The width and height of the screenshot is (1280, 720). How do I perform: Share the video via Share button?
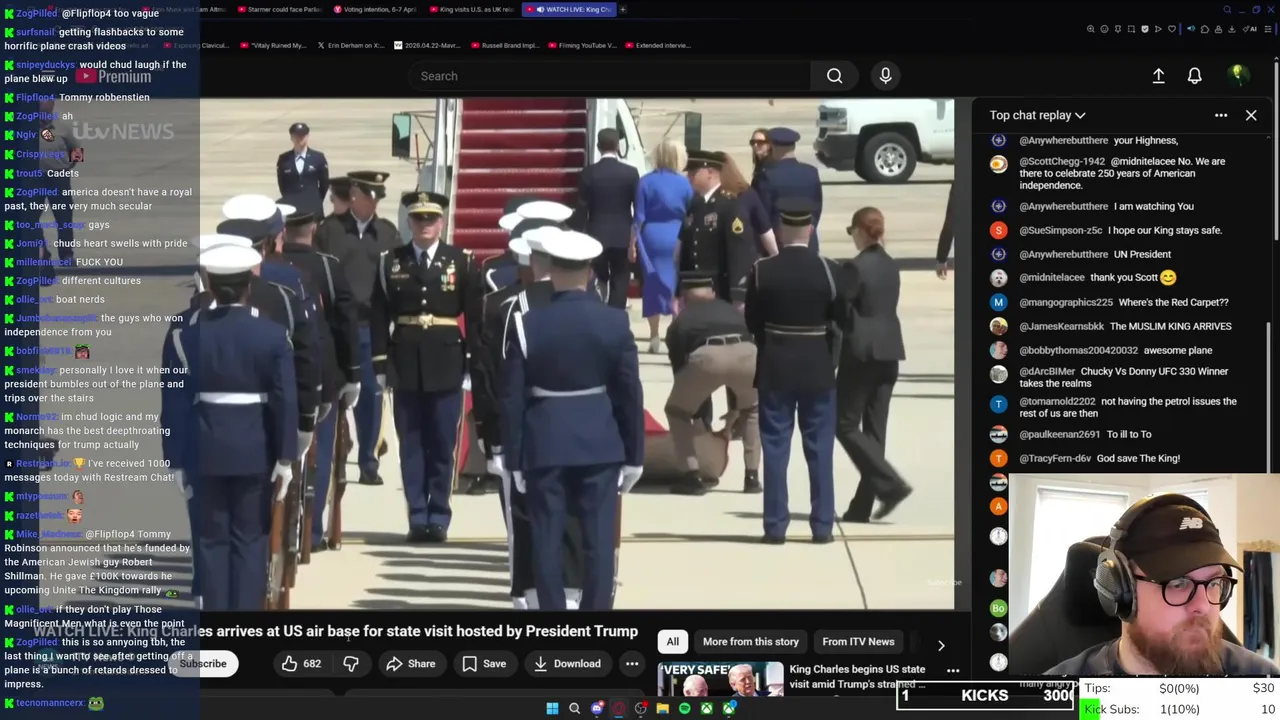pos(411,663)
